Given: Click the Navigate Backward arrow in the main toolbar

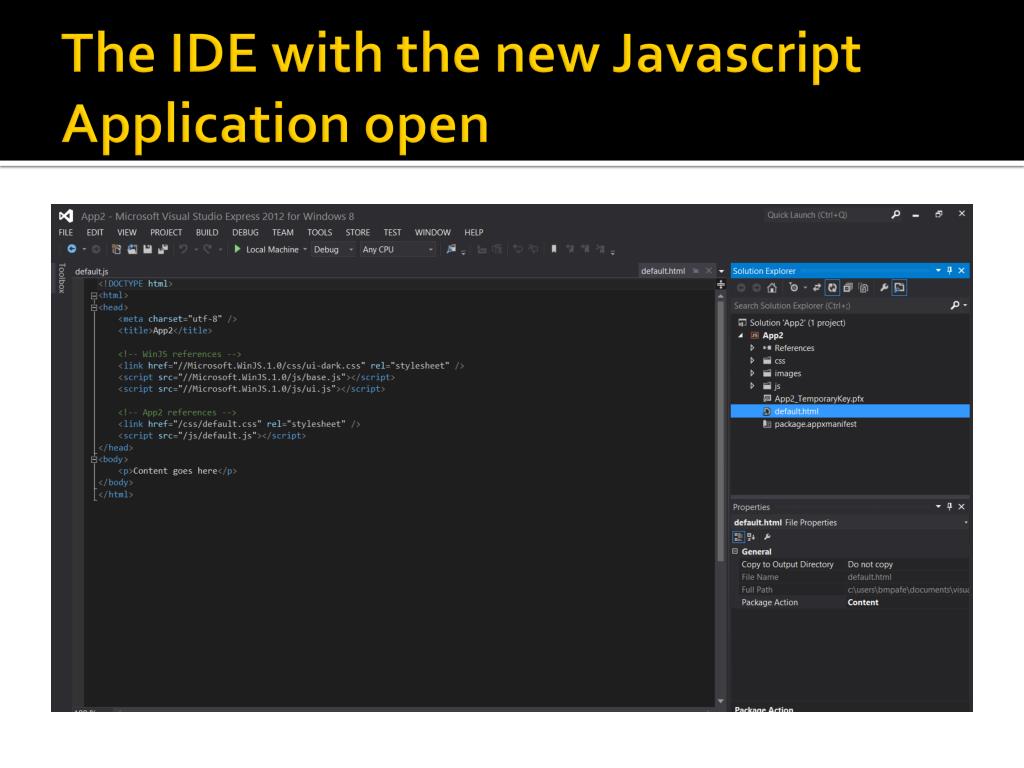Looking at the screenshot, I should pyautogui.click(x=72, y=249).
